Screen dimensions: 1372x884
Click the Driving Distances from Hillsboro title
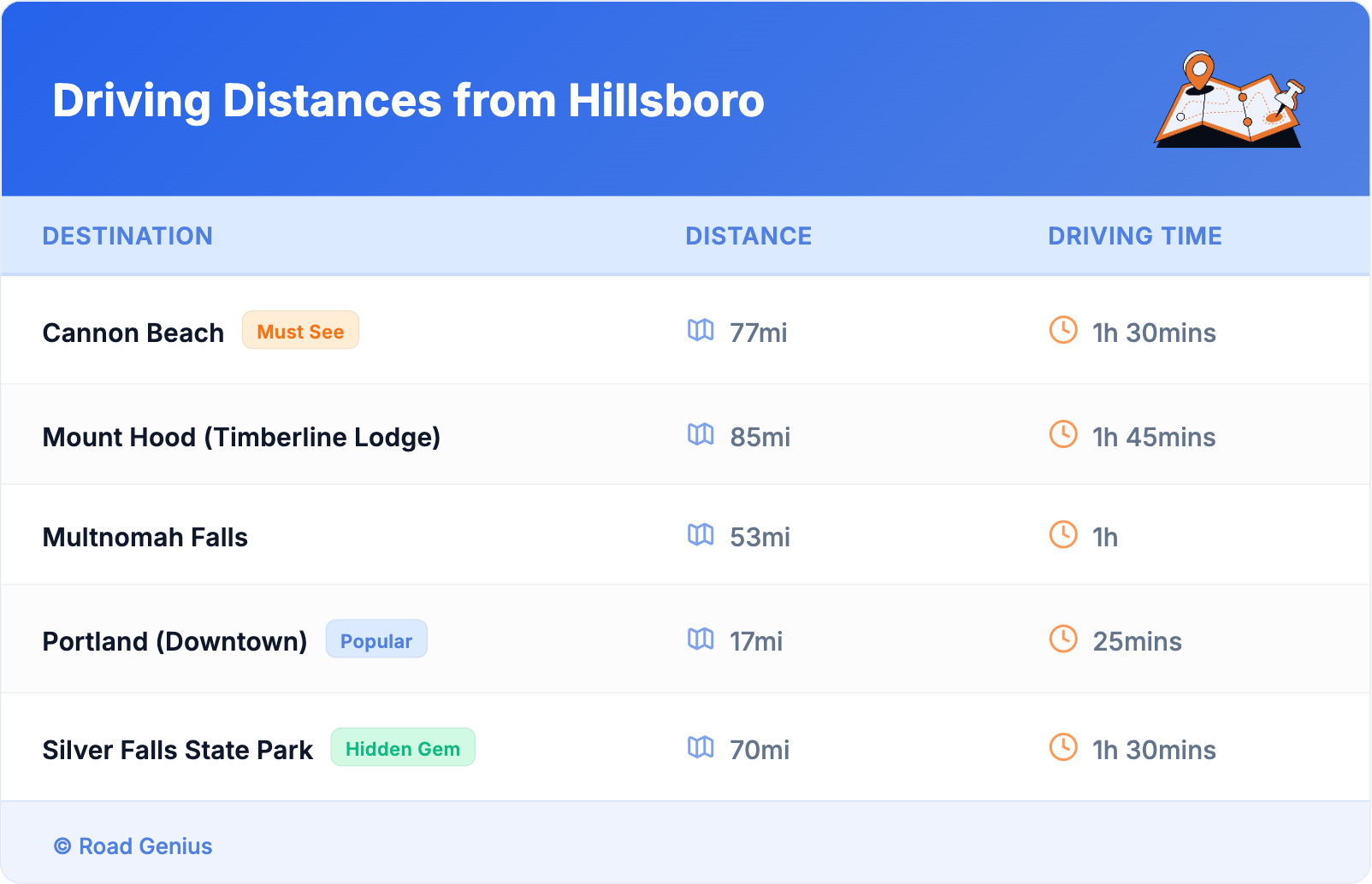[x=408, y=100]
